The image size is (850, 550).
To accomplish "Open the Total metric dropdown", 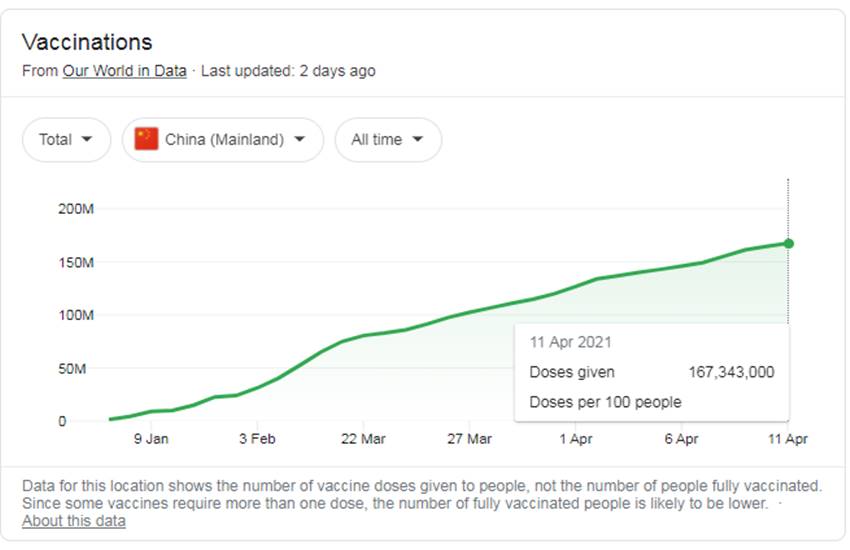I will (66, 139).
